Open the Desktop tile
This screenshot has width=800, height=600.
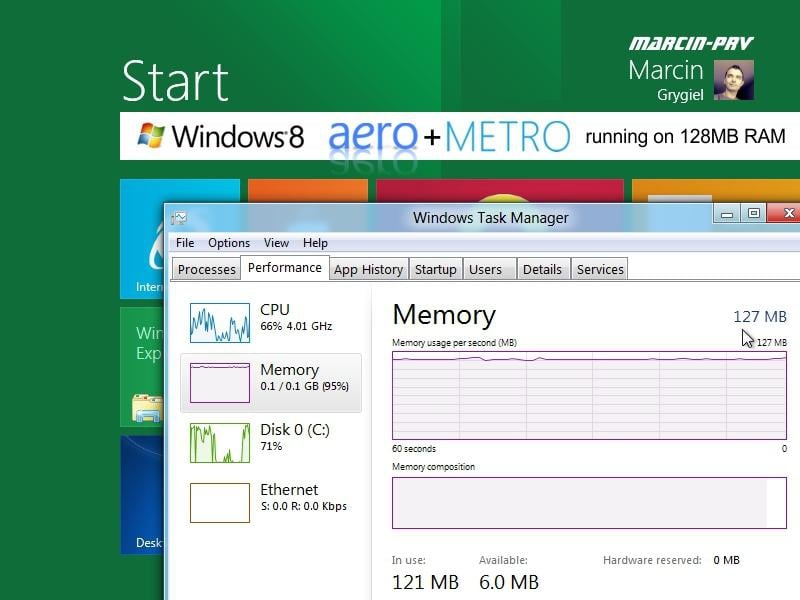(x=142, y=494)
